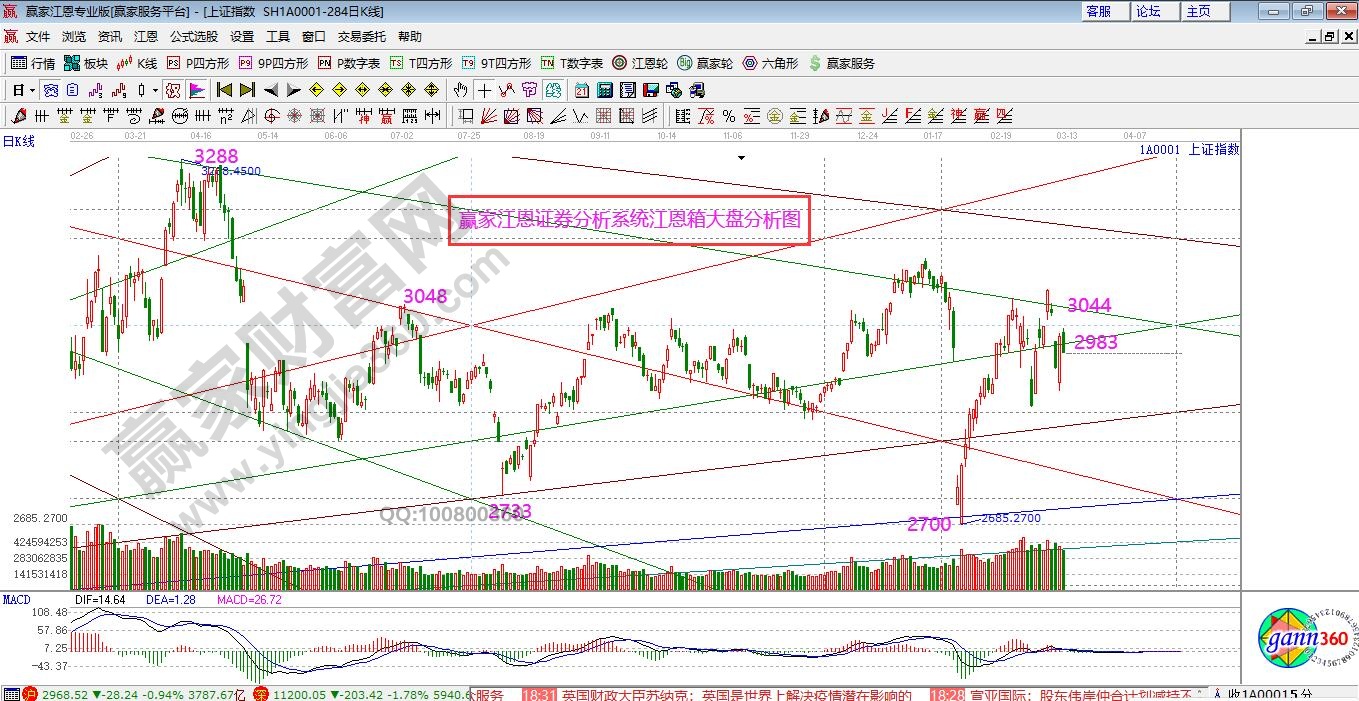
Task: Expand the small triangle marker above chart
Action: tap(741, 158)
